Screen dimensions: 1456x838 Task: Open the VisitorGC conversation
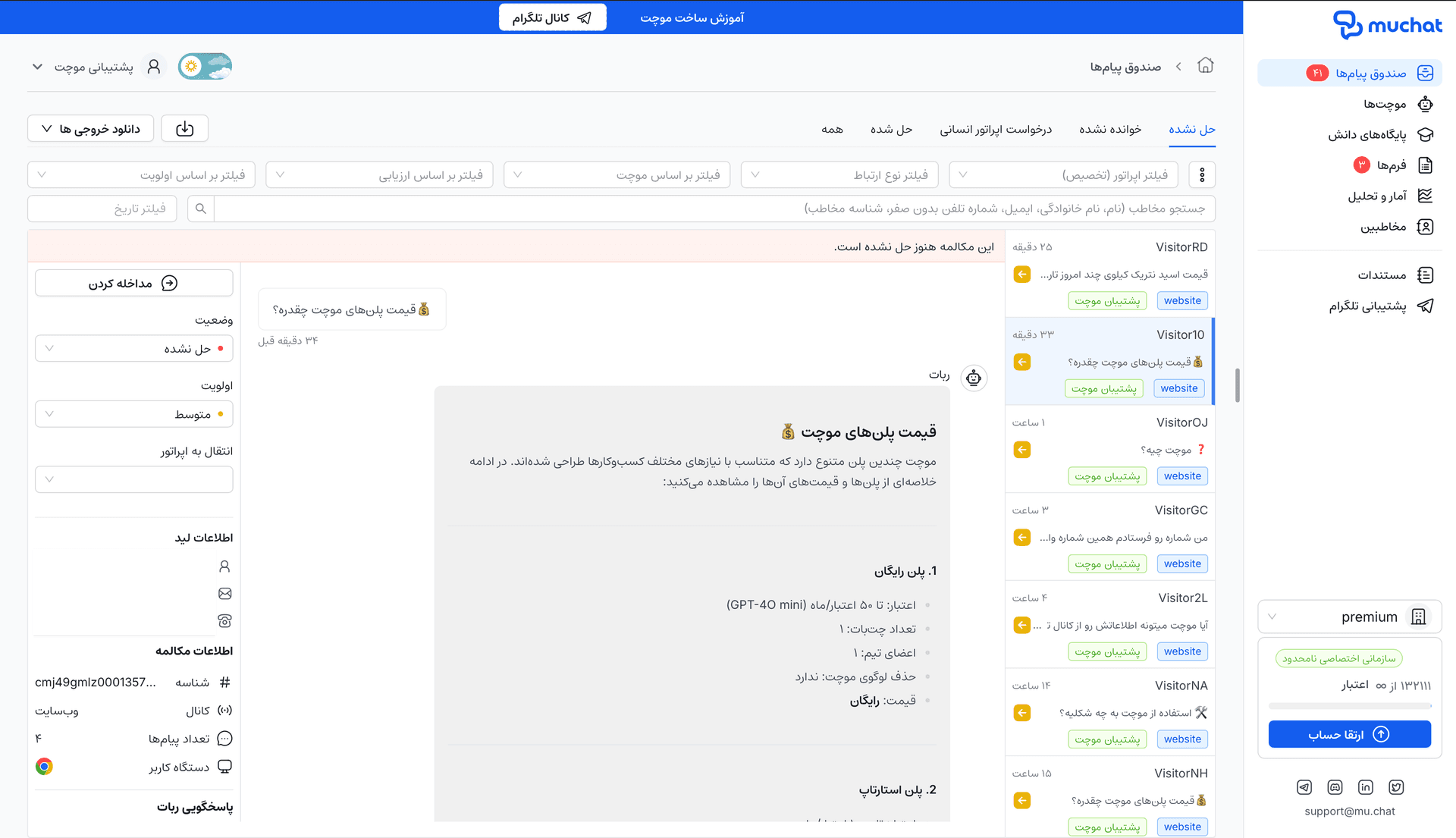[1110, 537]
